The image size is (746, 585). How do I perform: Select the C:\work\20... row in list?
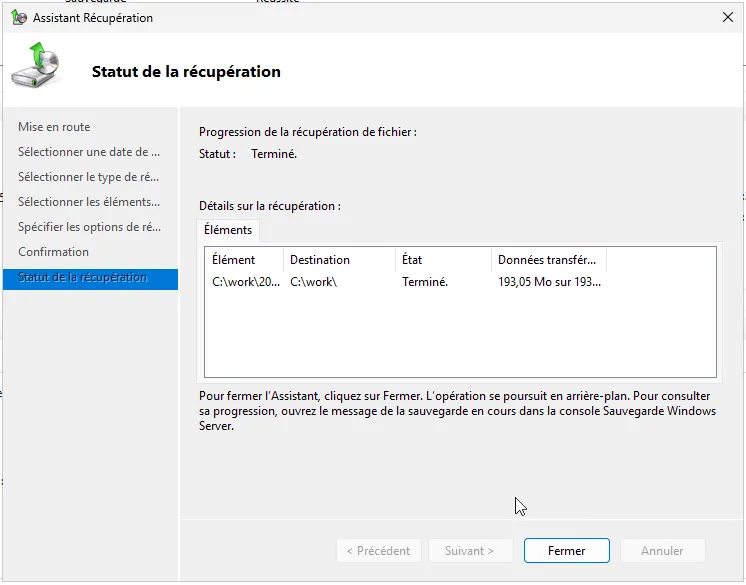[246, 282]
